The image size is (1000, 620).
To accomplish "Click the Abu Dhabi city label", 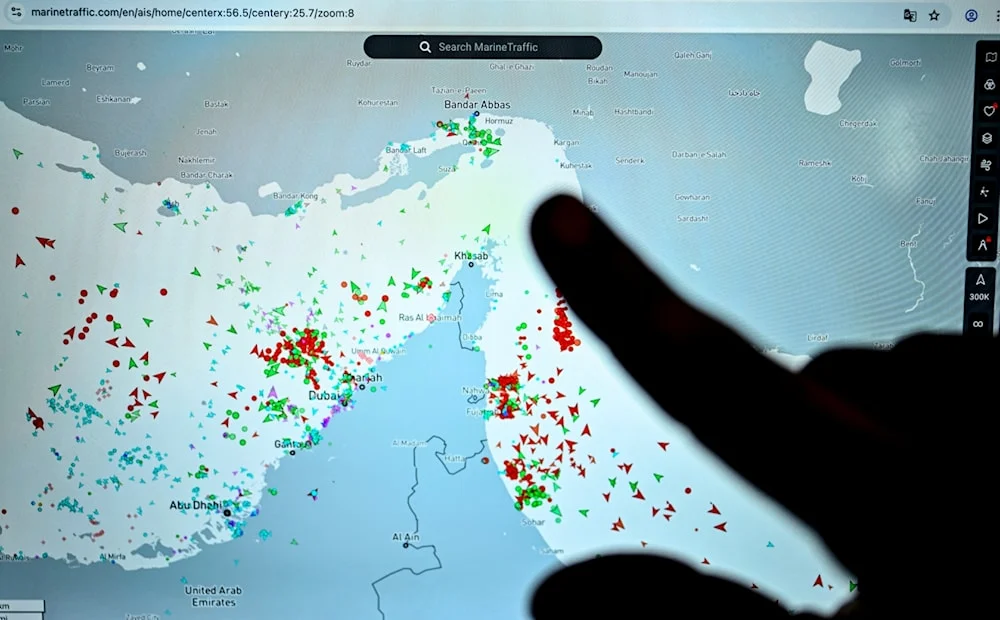I will [194, 506].
